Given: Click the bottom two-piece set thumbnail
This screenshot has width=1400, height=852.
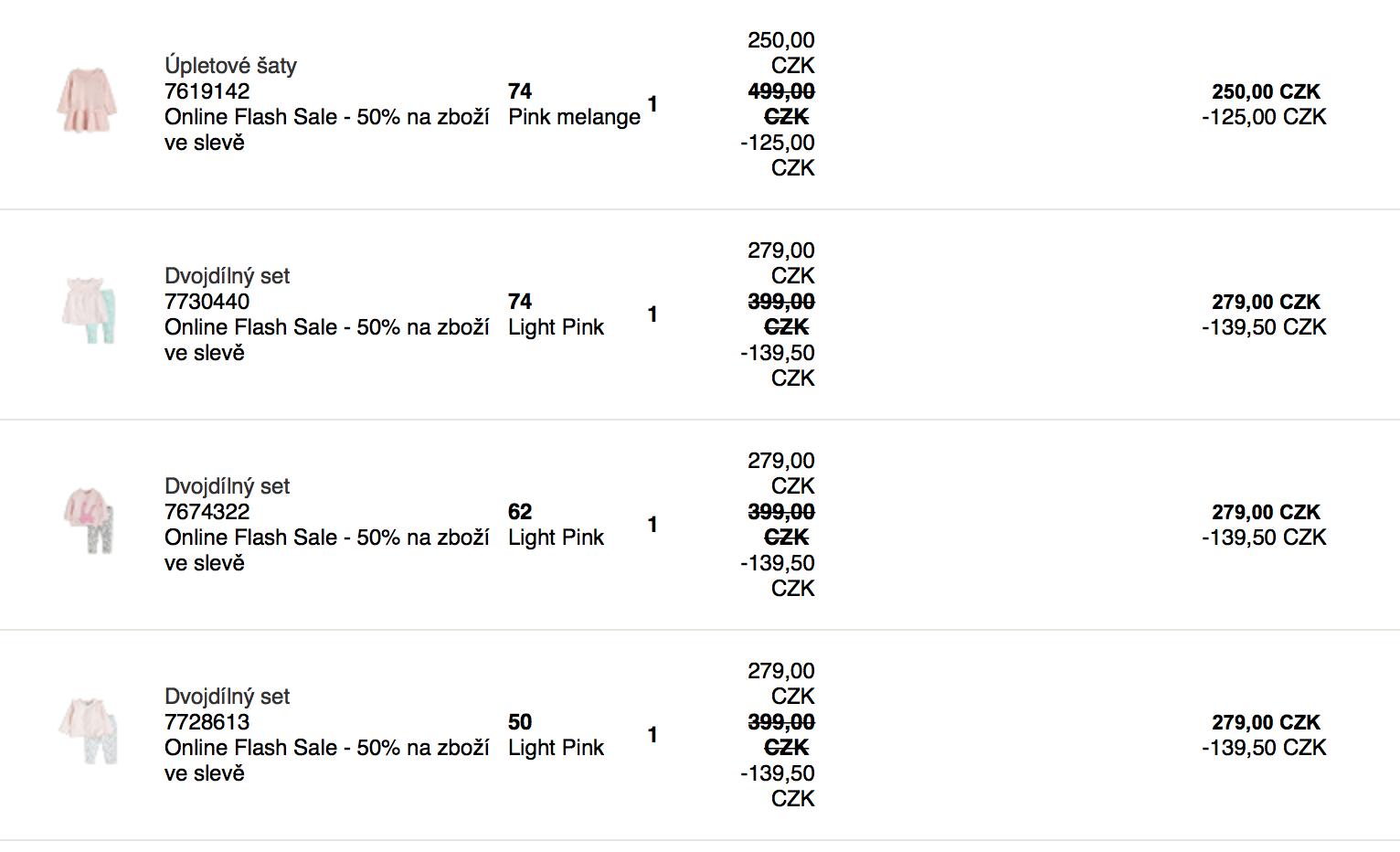Looking at the screenshot, I should 90,731.
